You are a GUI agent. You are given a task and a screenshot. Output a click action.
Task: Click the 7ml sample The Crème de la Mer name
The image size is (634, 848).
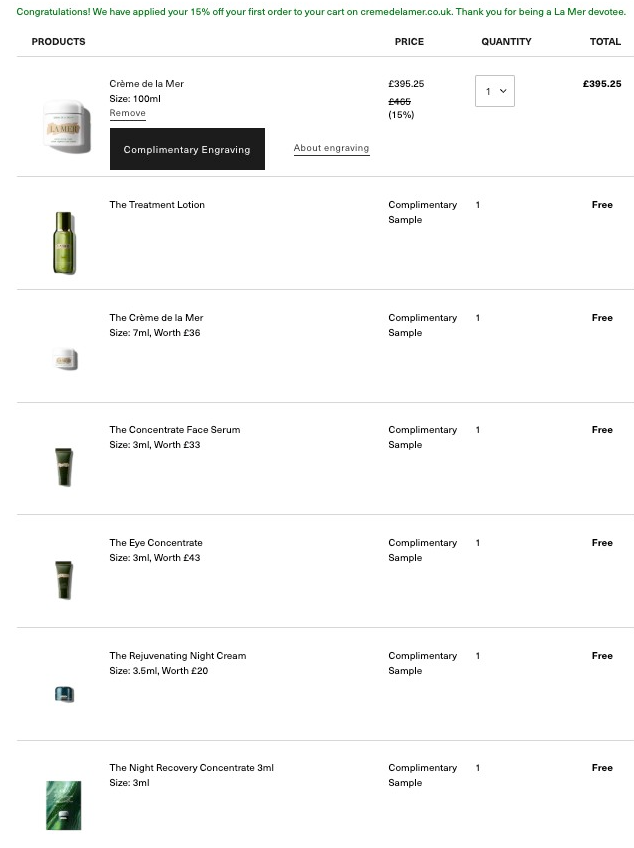[x=156, y=318]
